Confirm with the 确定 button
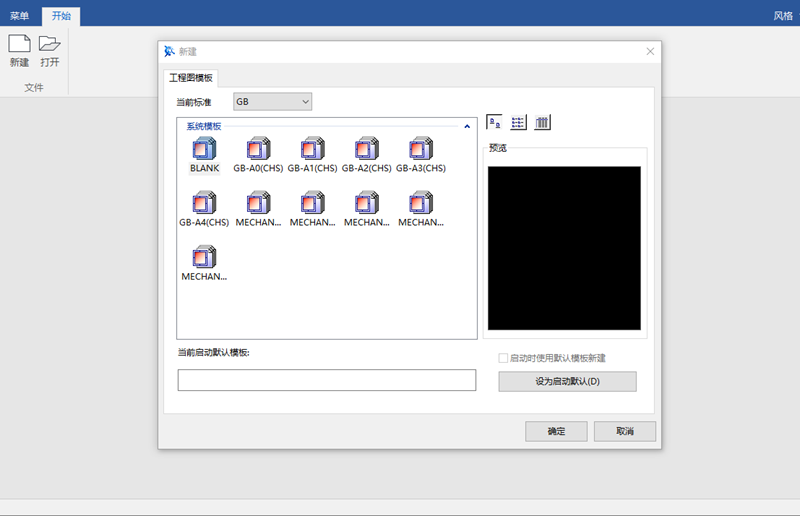 (x=556, y=431)
